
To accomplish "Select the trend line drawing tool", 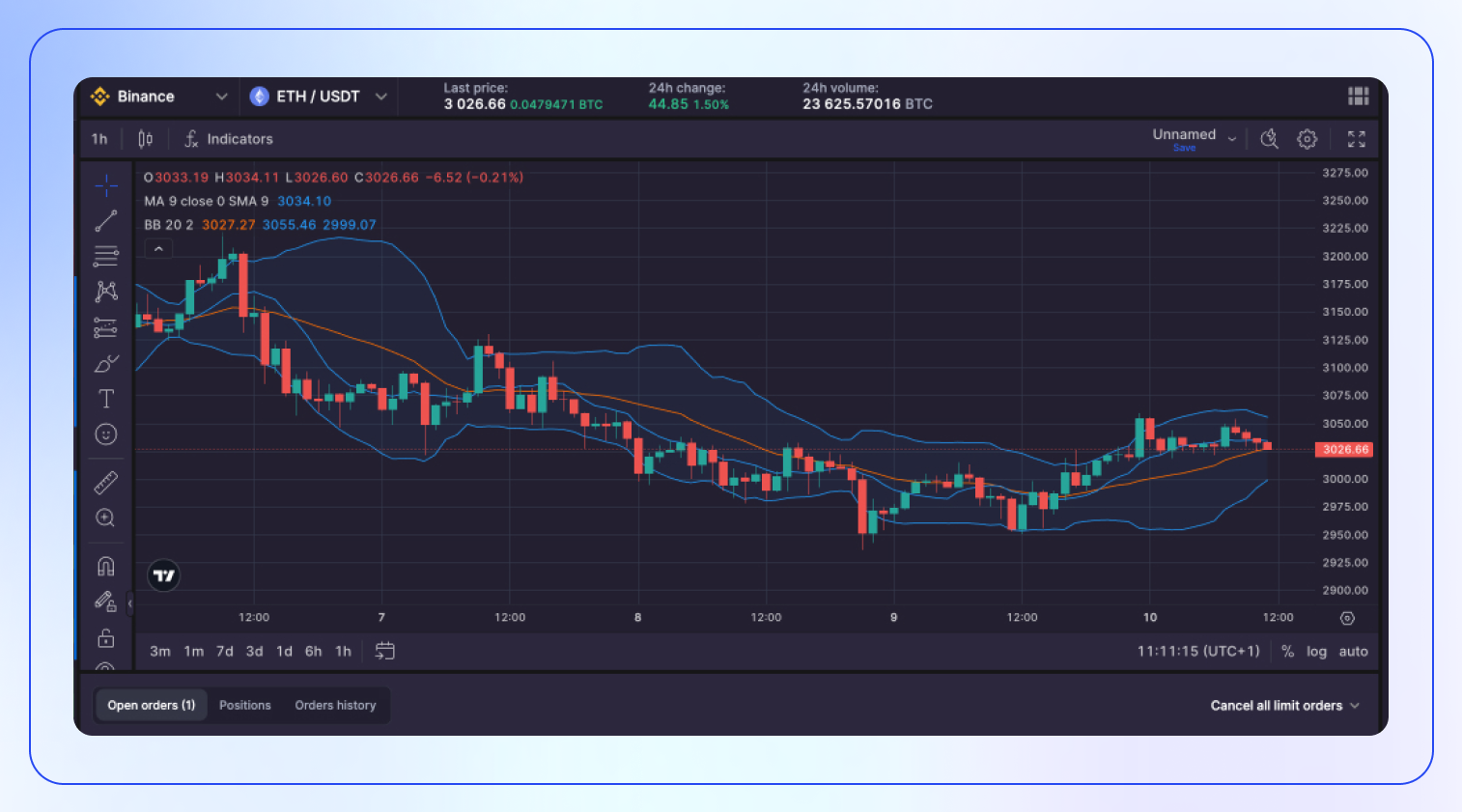I will (106, 221).
